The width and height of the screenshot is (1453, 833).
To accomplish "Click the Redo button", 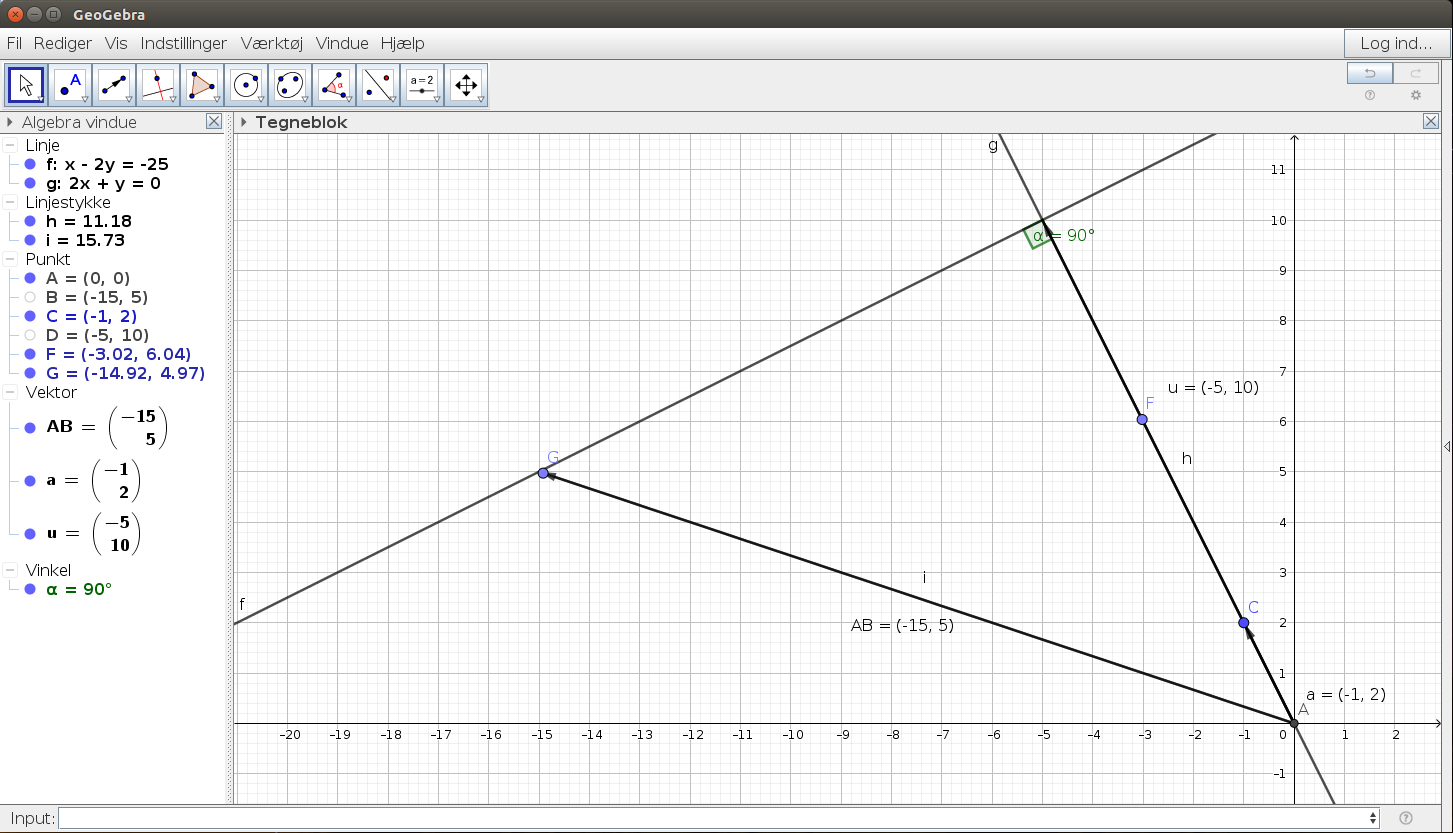I will click(x=1415, y=73).
